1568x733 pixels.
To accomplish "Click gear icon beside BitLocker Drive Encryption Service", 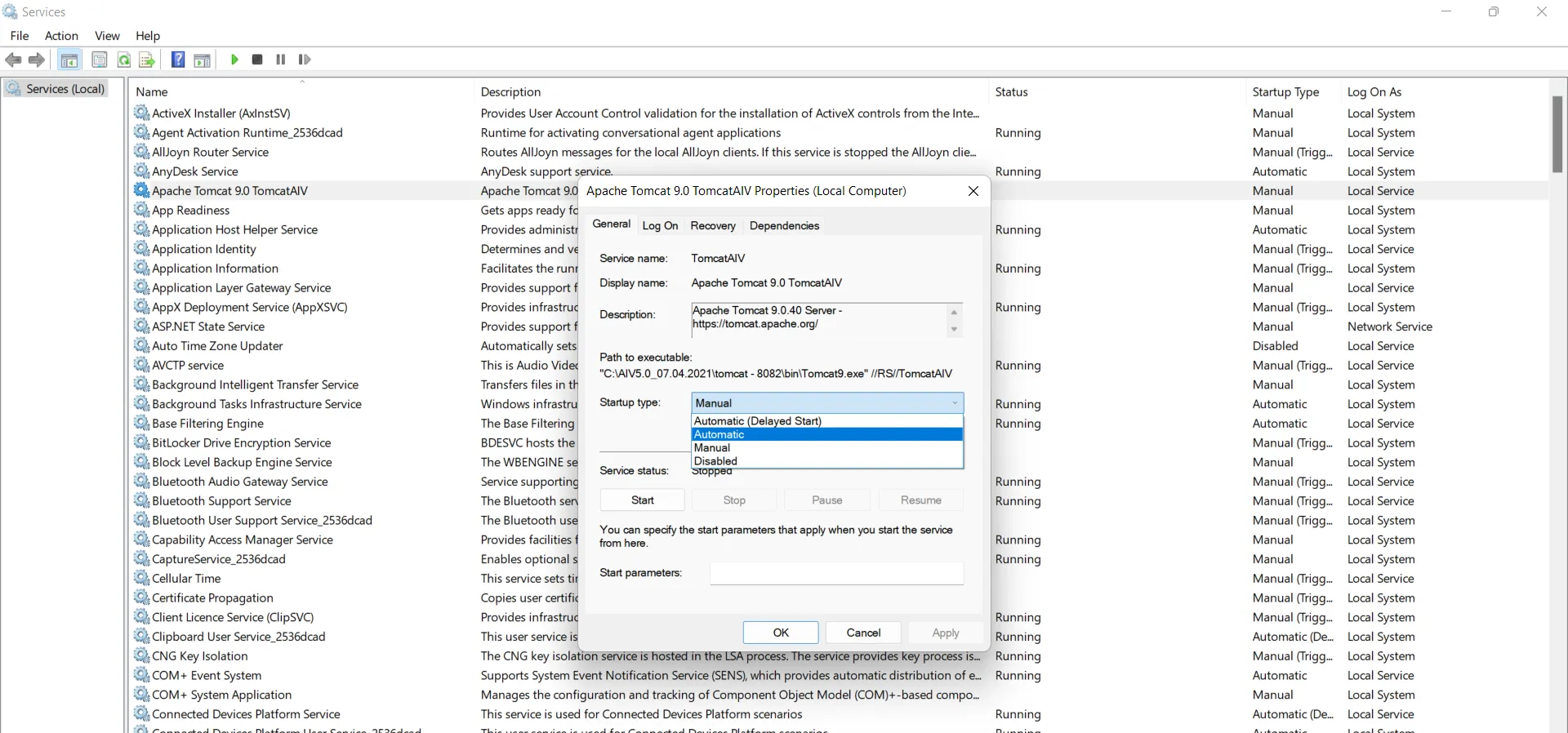I will click(x=142, y=442).
